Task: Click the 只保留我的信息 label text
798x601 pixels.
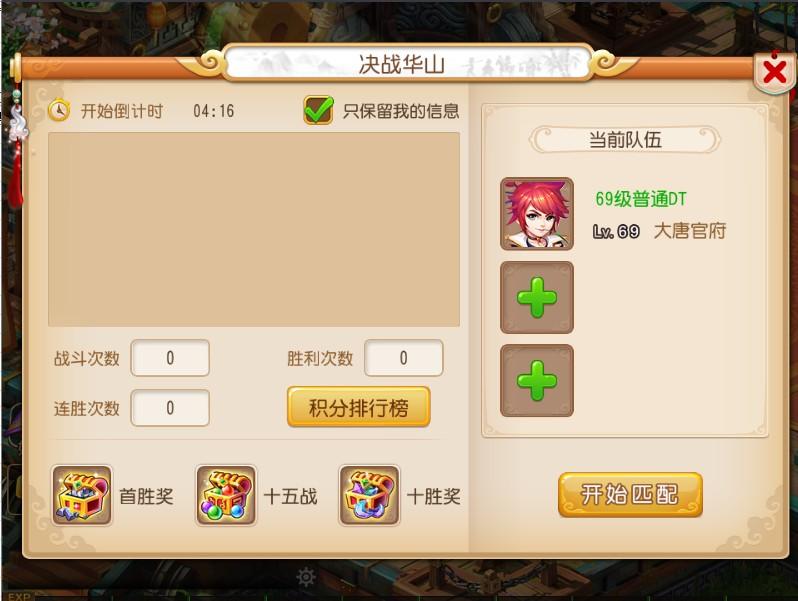Action: [x=401, y=111]
